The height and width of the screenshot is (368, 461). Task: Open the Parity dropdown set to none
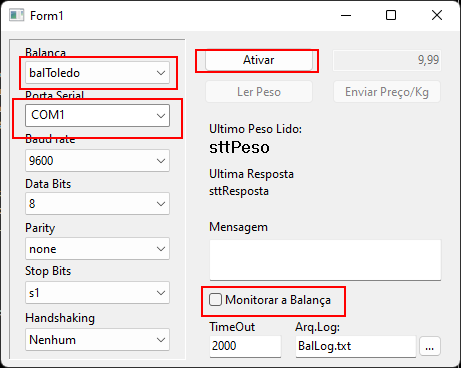(x=97, y=249)
